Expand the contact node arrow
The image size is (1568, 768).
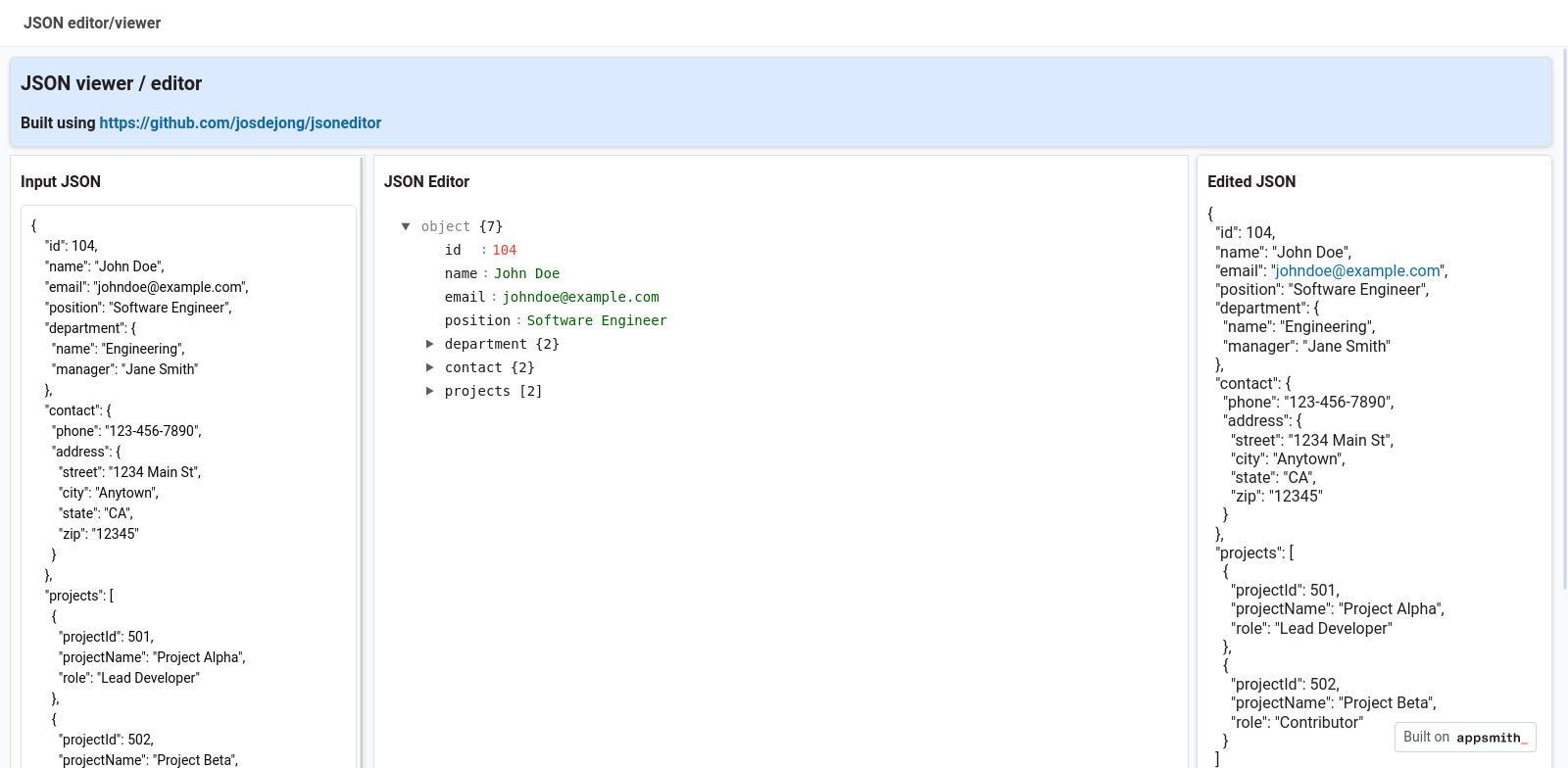tap(429, 367)
